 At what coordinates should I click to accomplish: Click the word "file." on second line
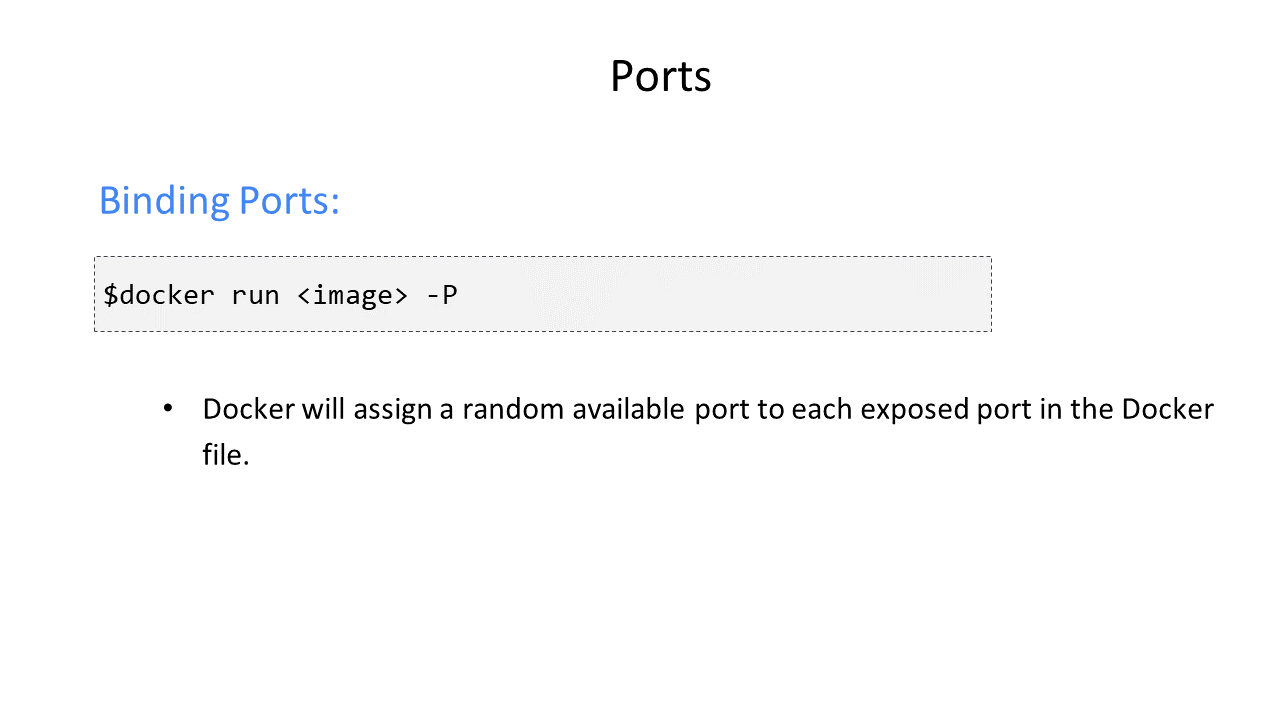coord(225,455)
